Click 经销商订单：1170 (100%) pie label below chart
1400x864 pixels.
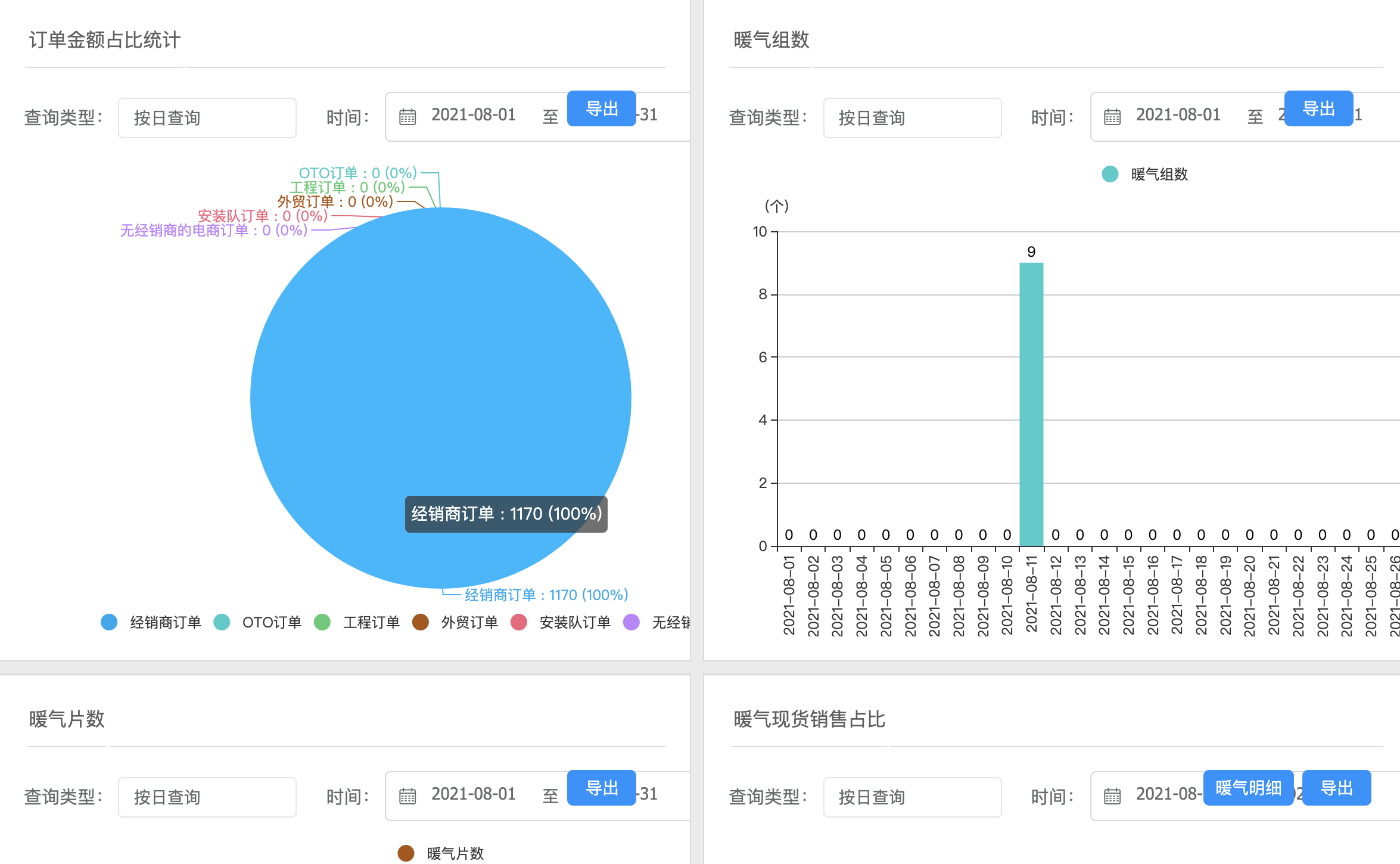click(546, 595)
